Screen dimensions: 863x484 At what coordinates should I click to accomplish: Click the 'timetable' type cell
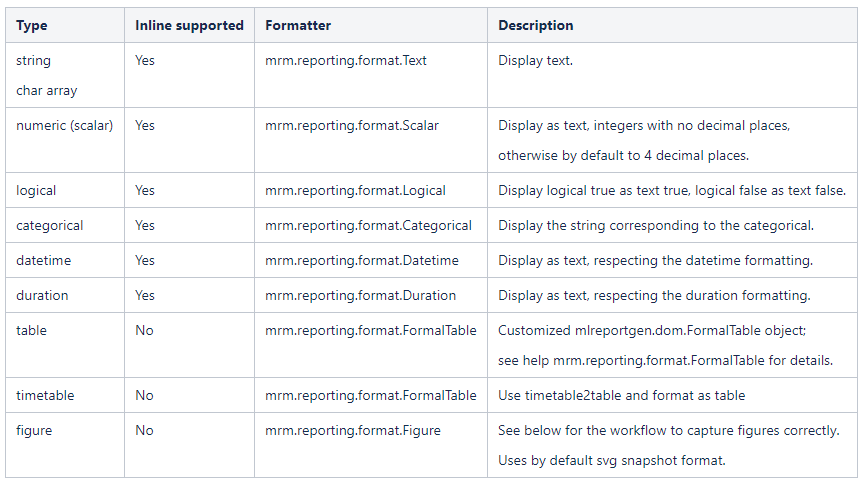pyautogui.click(x=45, y=395)
